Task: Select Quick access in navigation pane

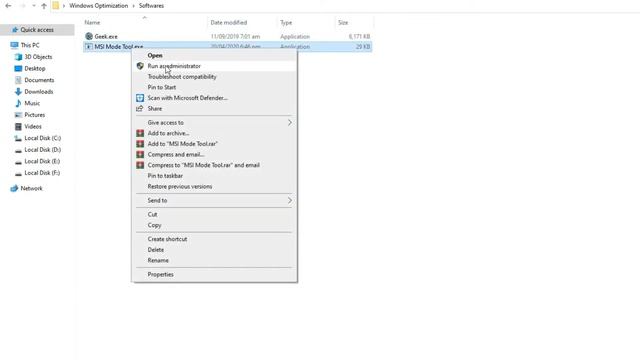Action: (x=37, y=30)
